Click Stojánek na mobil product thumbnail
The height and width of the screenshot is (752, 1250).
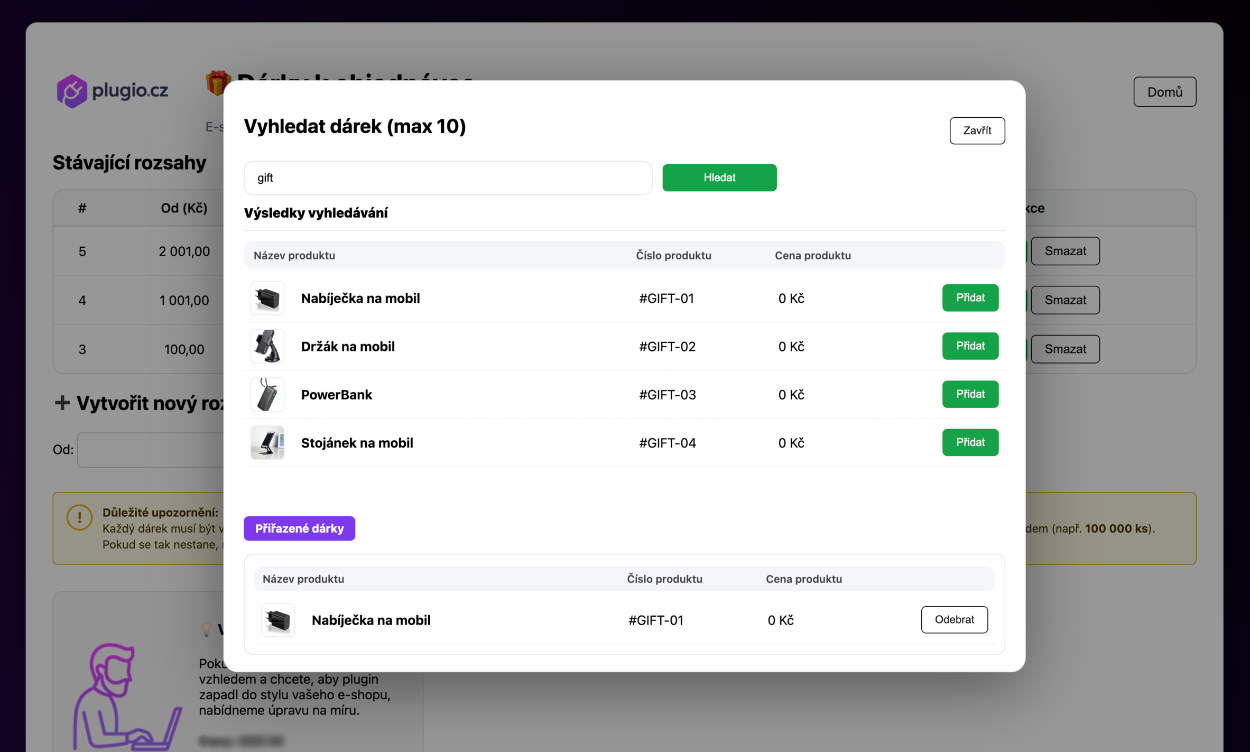coord(267,442)
